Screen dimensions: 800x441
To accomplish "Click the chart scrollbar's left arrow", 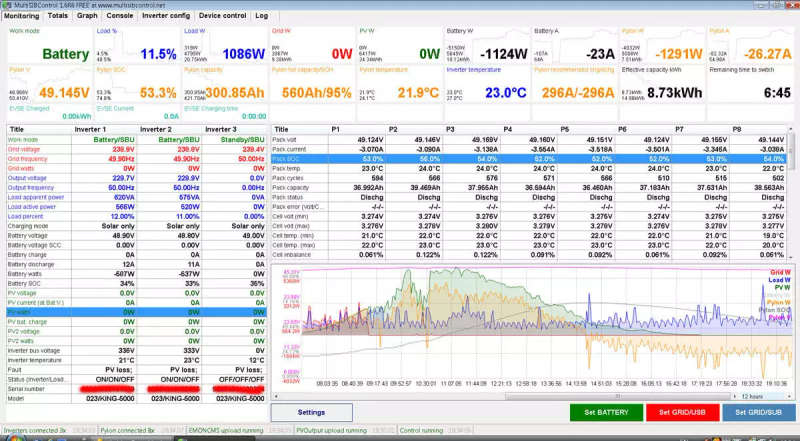I will (277, 396).
